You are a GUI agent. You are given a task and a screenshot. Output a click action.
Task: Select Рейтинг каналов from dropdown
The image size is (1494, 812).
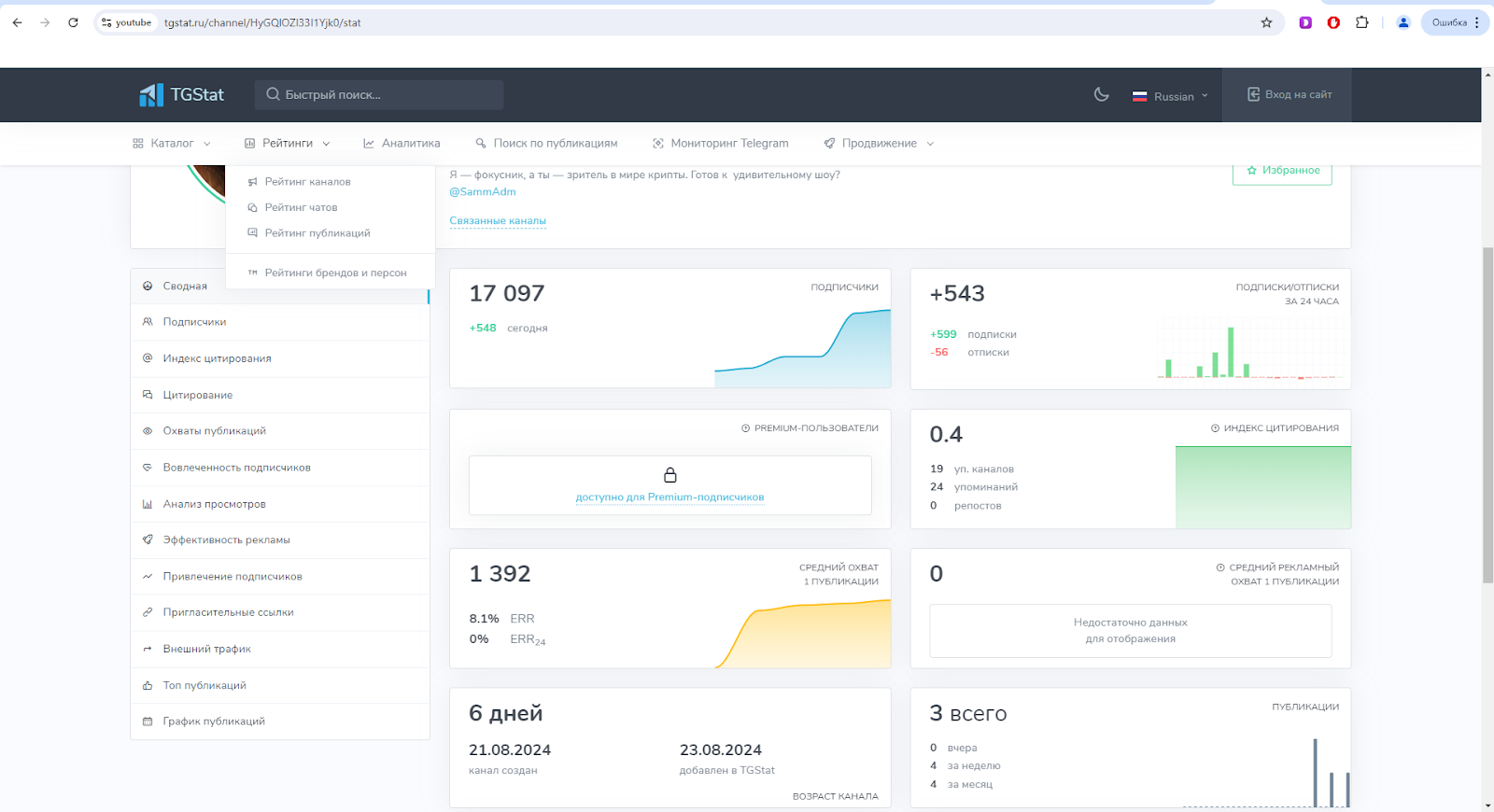coord(331,182)
